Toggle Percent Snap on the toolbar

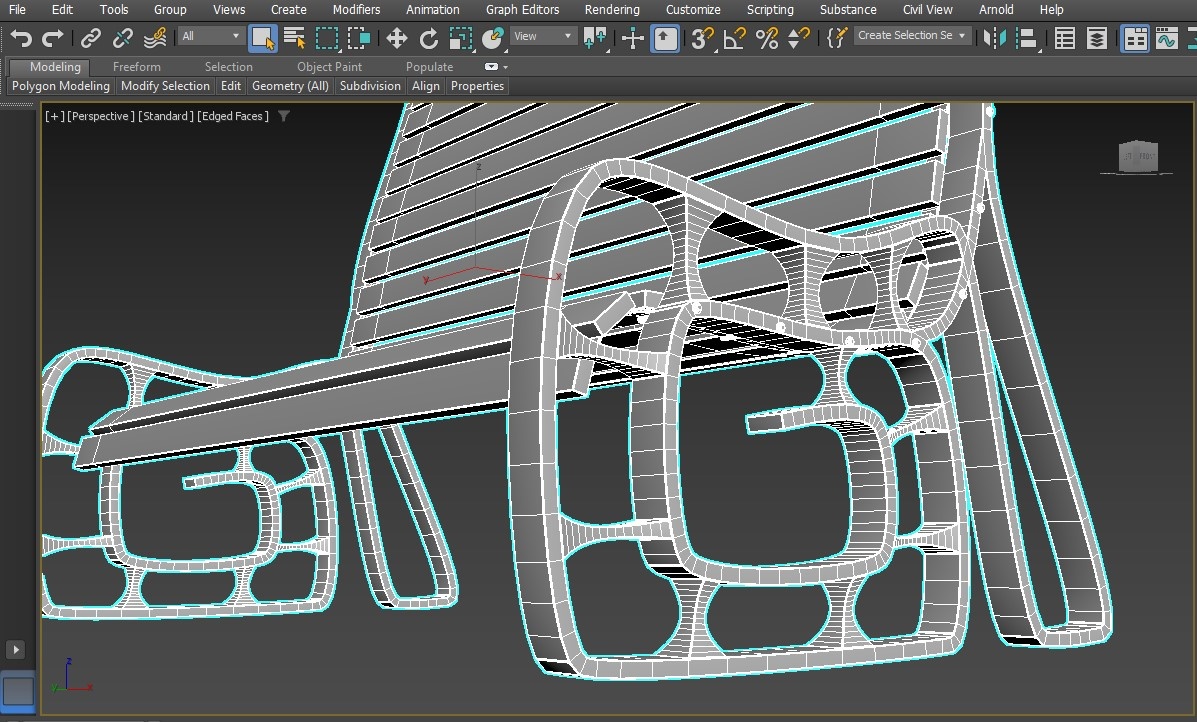click(x=767, y=39)
